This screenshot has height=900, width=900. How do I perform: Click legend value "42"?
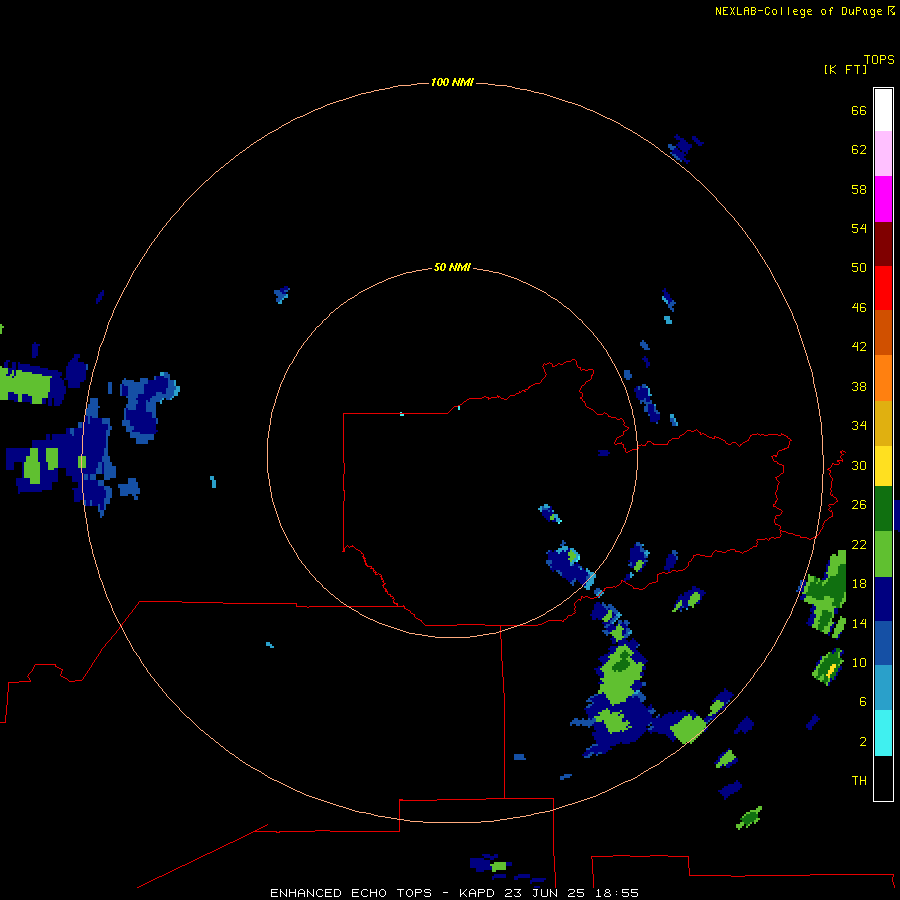tap(859, 347)
